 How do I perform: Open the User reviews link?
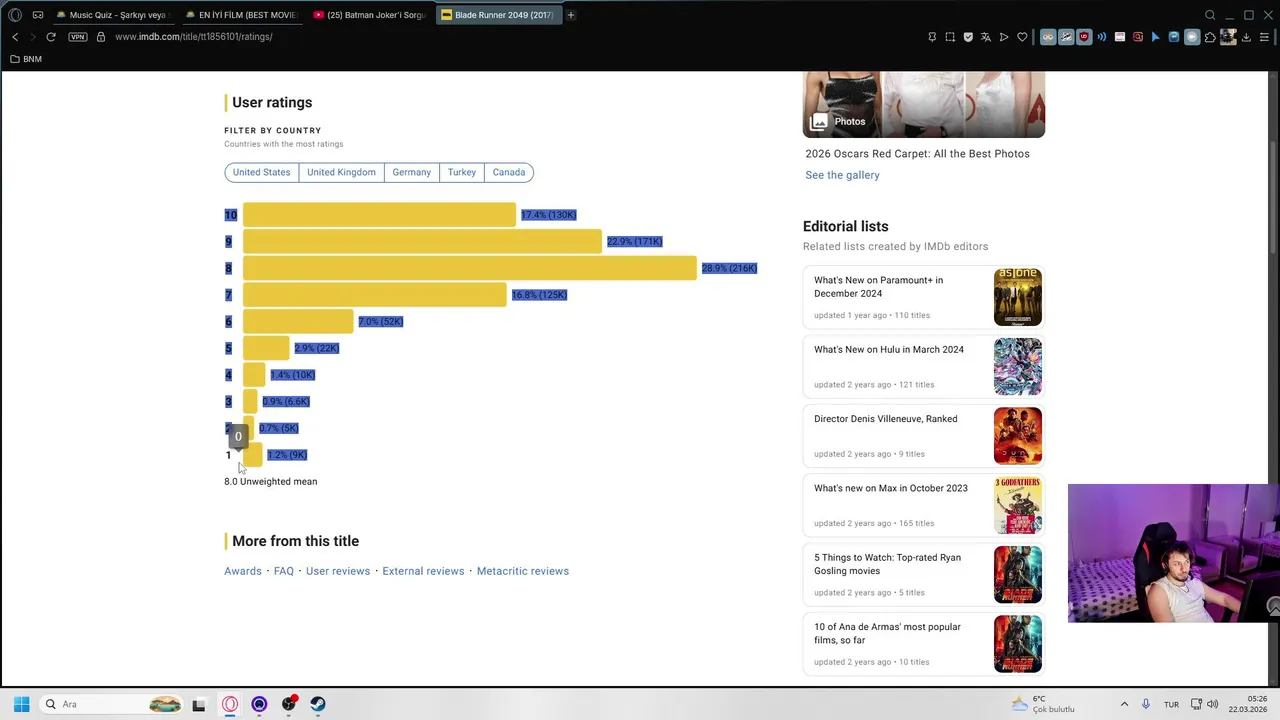[x=338, y=571]
